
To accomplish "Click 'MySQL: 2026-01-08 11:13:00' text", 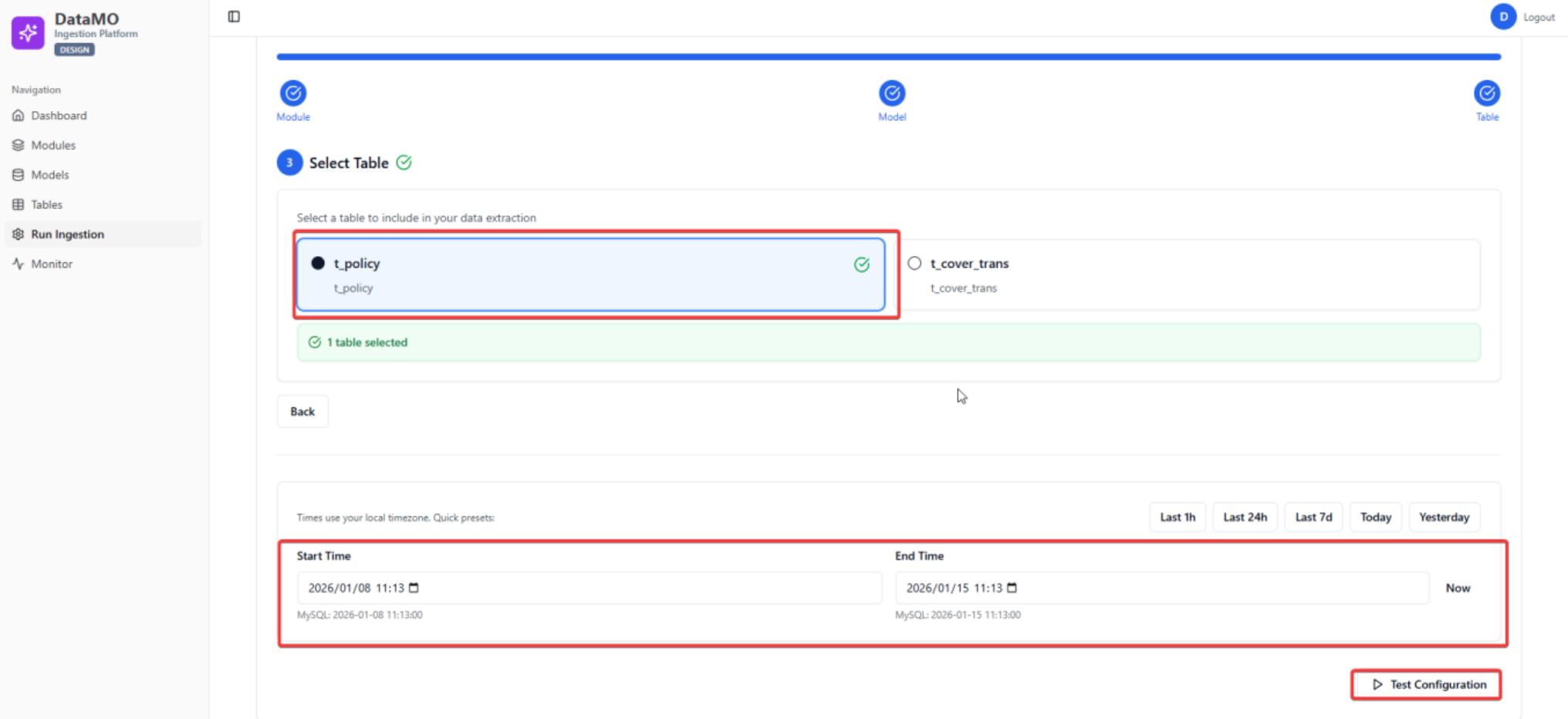I will [x=360, y=615].
